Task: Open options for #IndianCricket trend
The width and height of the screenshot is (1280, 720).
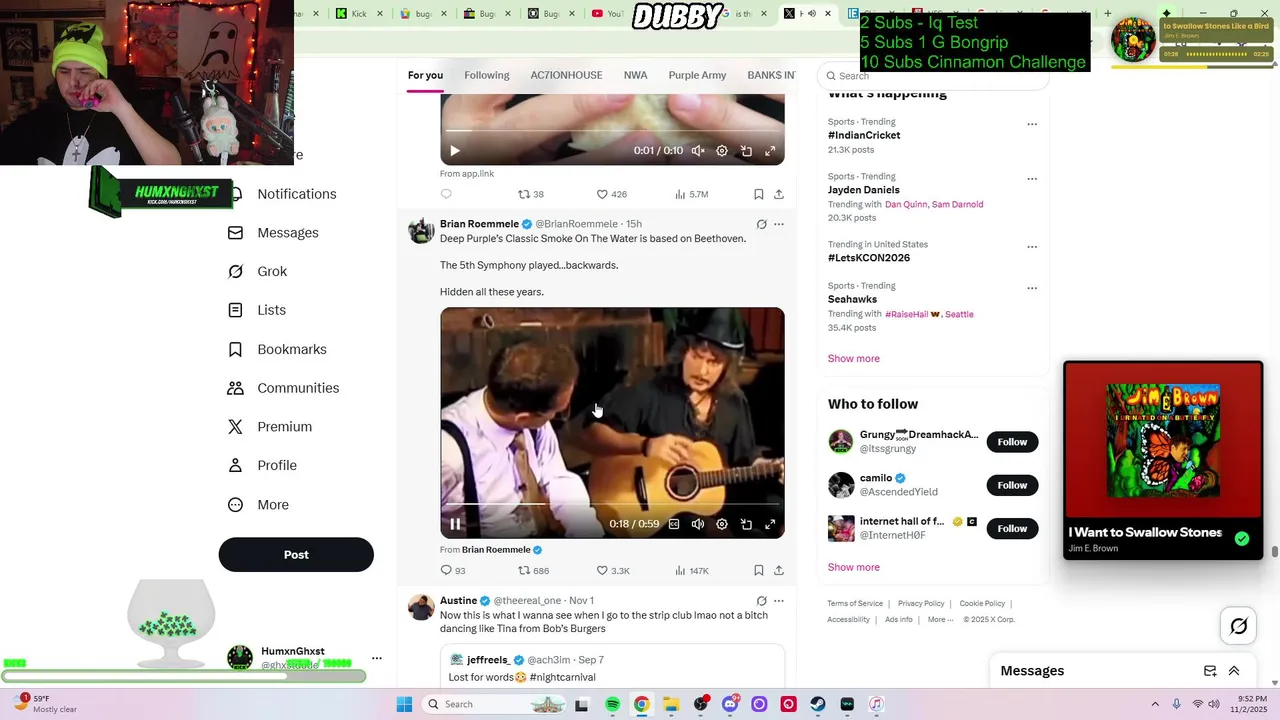Action: tap(1032, 124)
